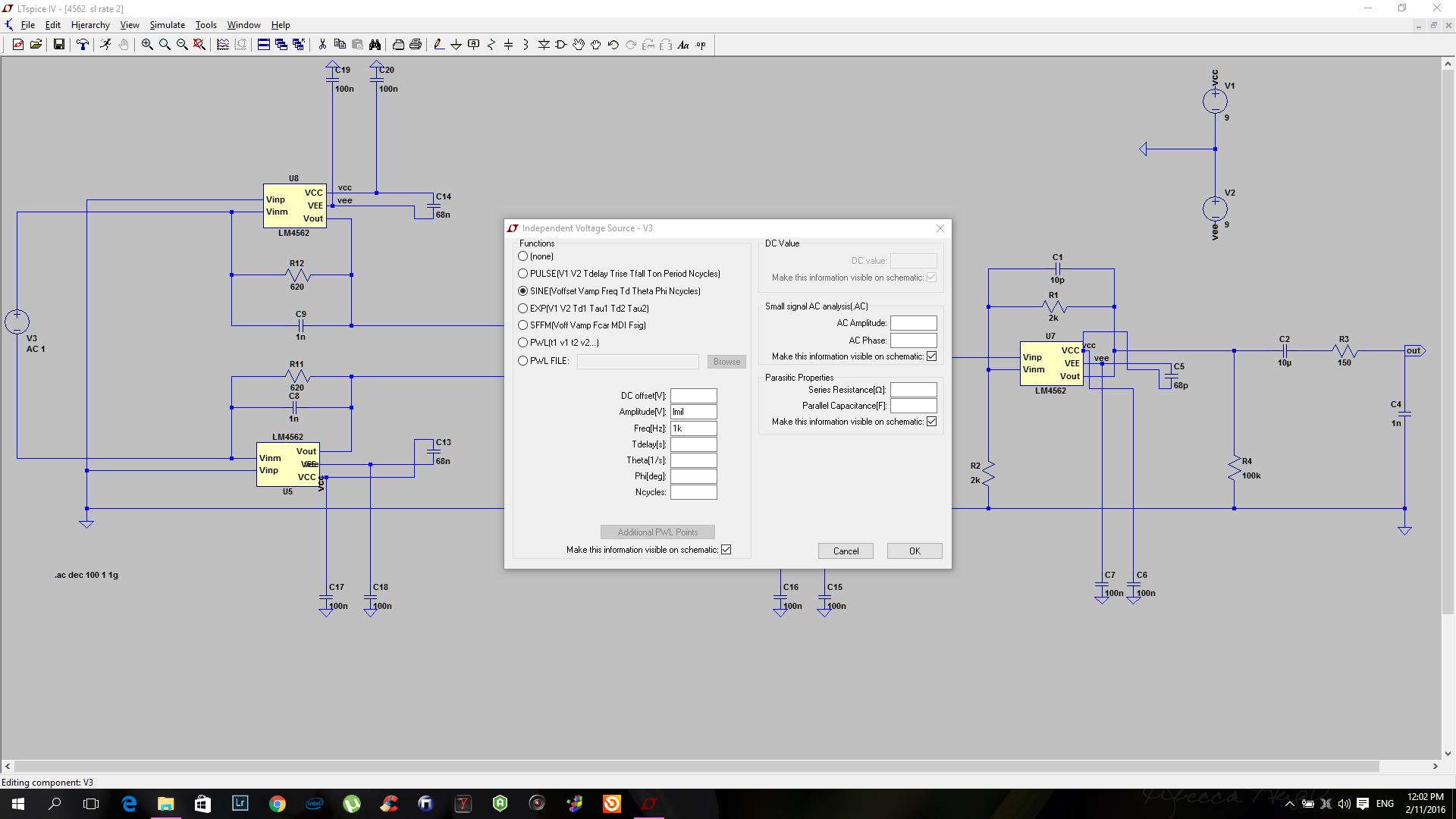The image size is (1456, 819).
Task: Select the Place Diode tool
Action: point(544,45)
